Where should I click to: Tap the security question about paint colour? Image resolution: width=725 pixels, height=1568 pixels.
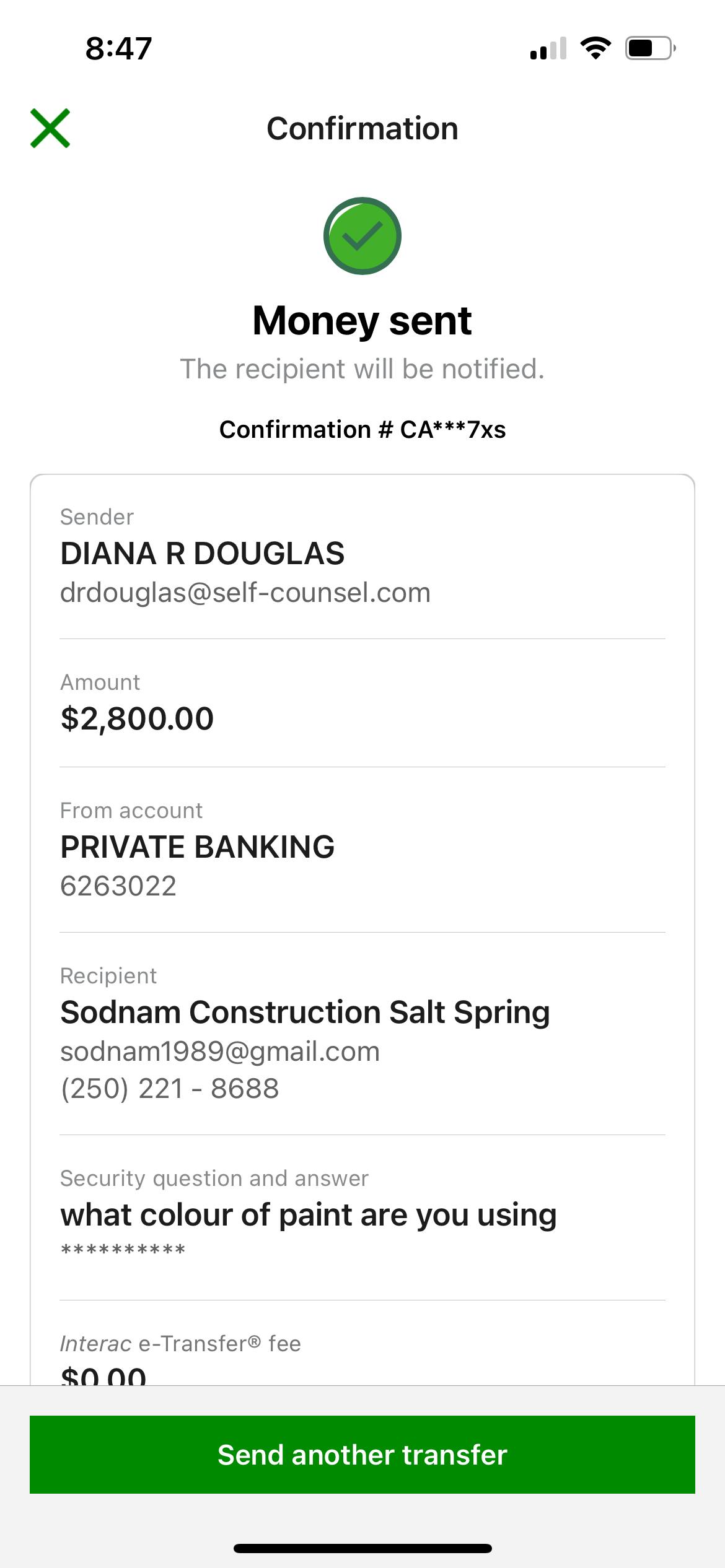point(308,1214)
